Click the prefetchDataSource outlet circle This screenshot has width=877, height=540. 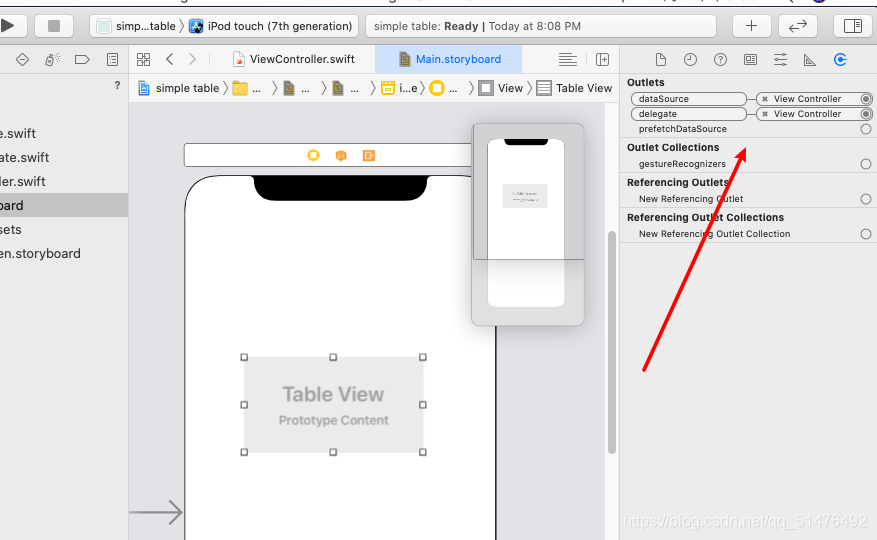(866, 129)
